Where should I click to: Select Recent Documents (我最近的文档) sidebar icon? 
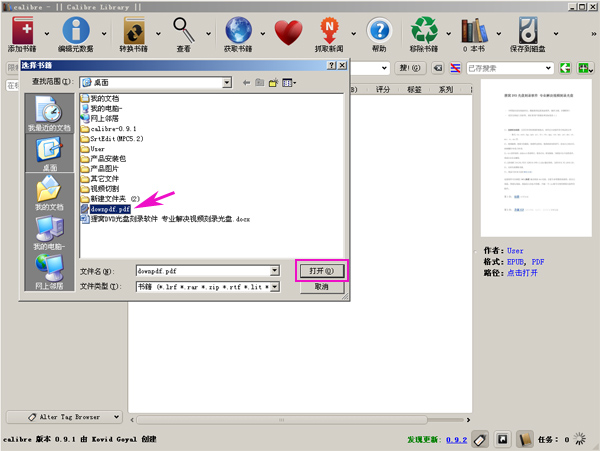tap(49, 113)
